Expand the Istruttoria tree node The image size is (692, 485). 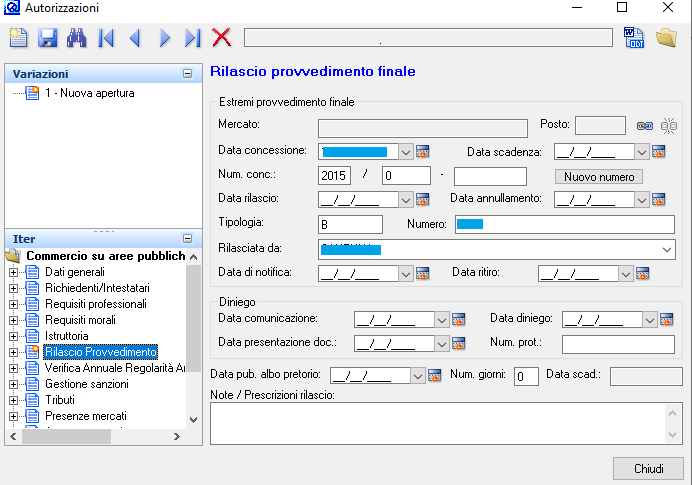pyautogui.click(x=13, y=336)
